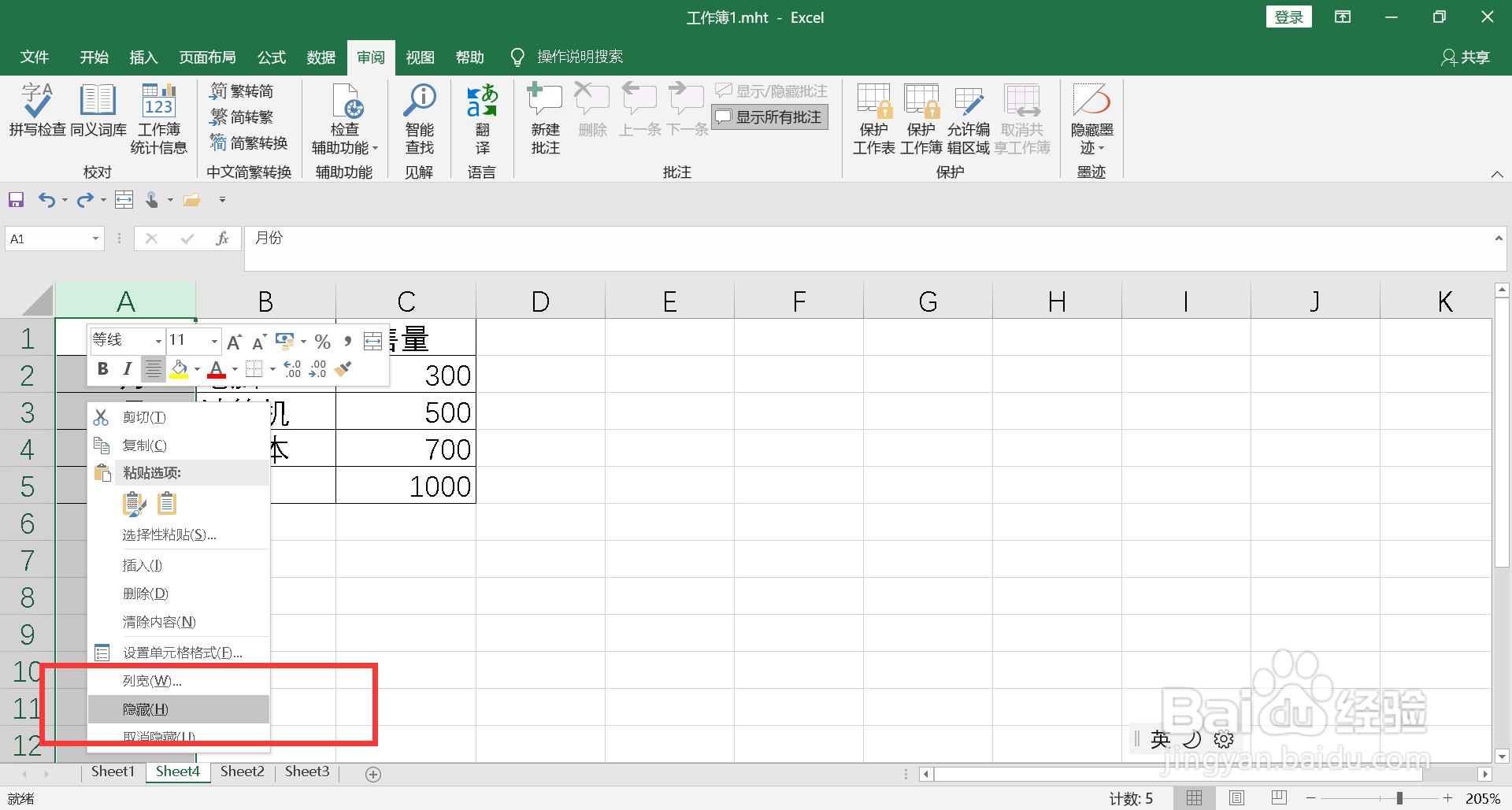Click in the formula bar showing 月份
Image resolution: width=1512 pixels, height=810 pixels.
click(866, 248)
